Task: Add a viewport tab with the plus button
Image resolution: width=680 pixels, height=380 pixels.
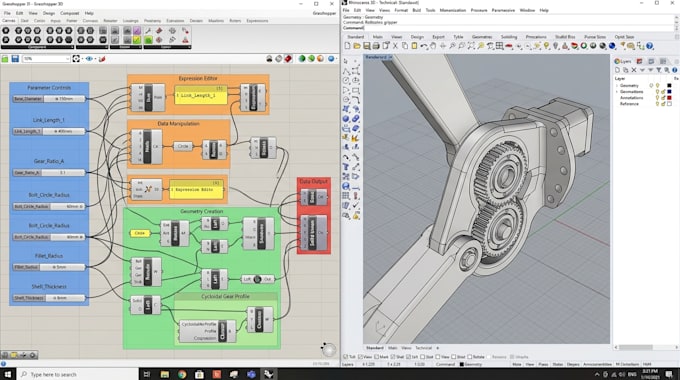Action: 438,348
